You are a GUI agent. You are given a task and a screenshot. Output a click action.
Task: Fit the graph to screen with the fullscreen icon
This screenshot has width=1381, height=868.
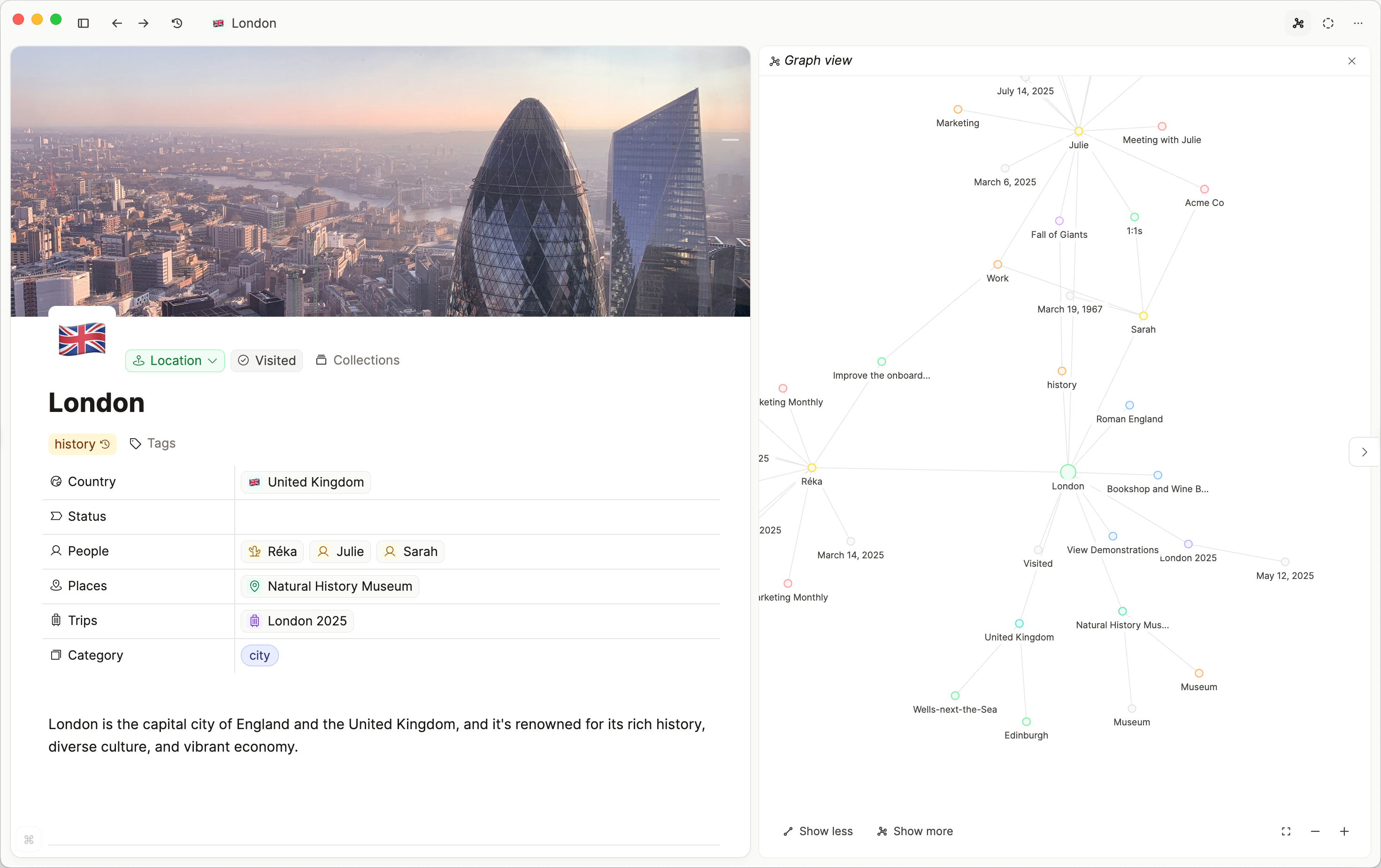pyautogui.click(x=1286, y=831)
